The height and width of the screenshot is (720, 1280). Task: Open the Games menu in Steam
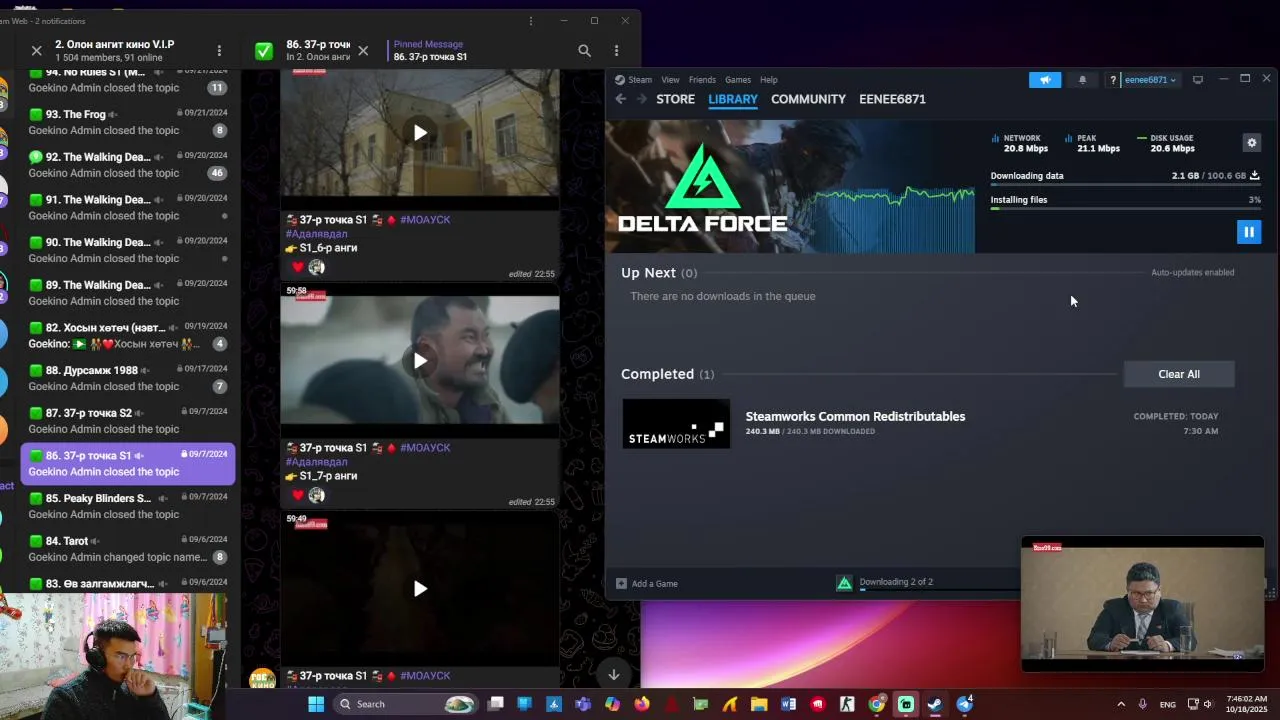tap(738, 80)
